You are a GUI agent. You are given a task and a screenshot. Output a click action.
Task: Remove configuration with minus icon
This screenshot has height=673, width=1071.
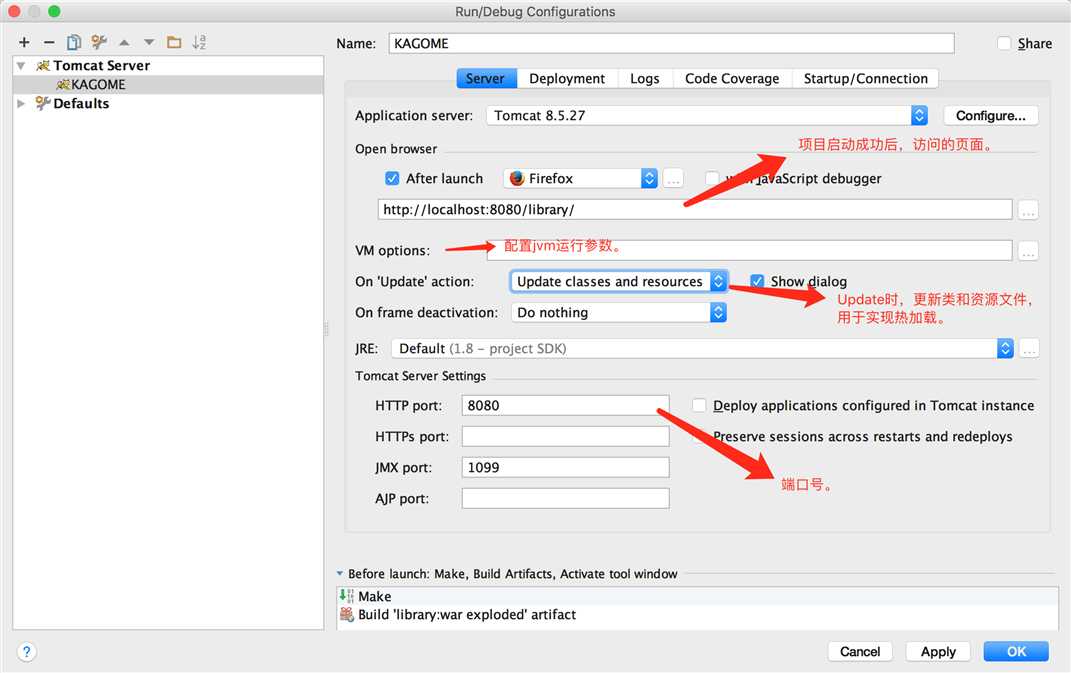(x=48, y=42)
